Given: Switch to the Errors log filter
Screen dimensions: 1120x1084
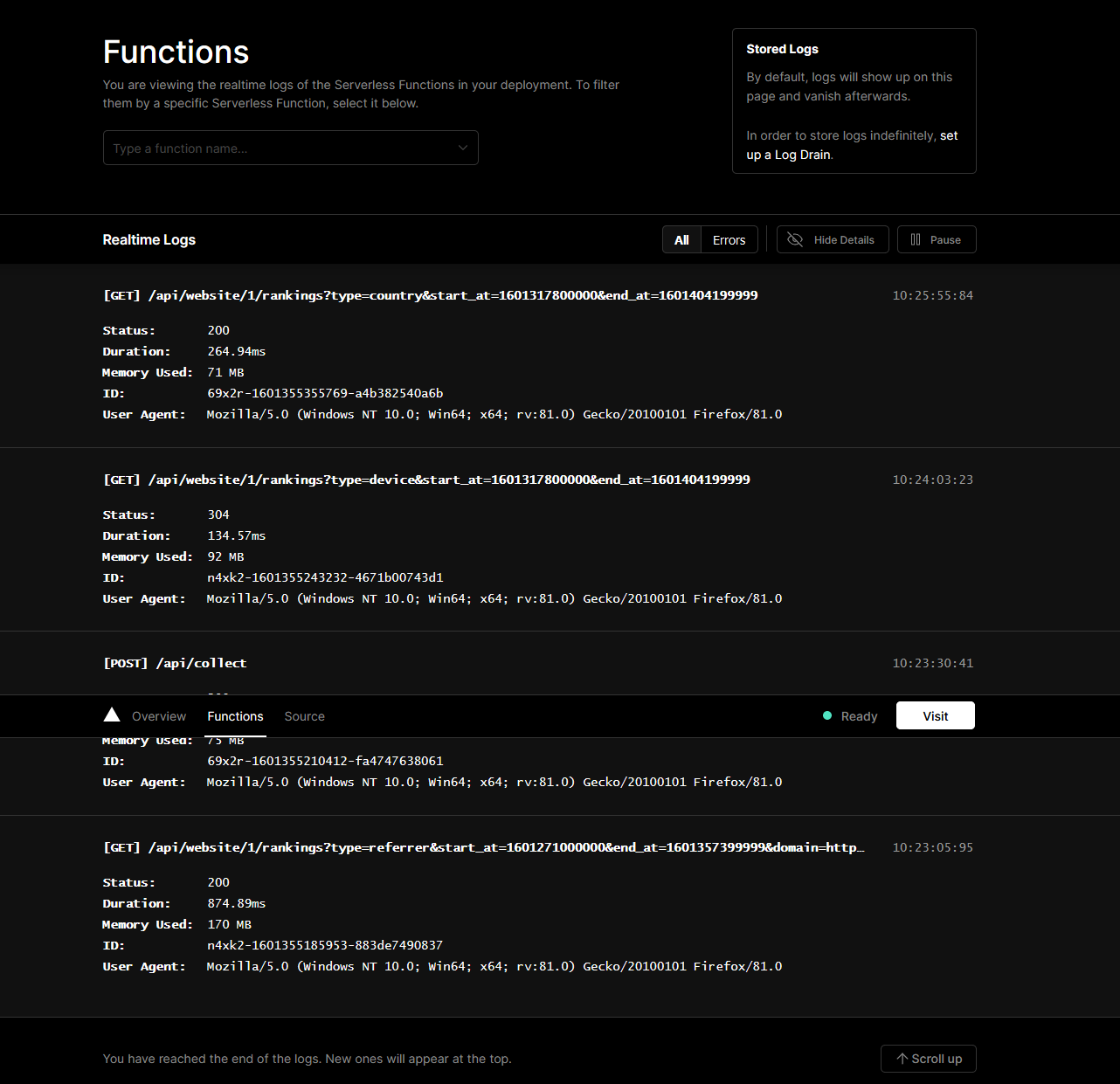Looking at the screenshot, I should pyautogui.click(x=729, y=239).
